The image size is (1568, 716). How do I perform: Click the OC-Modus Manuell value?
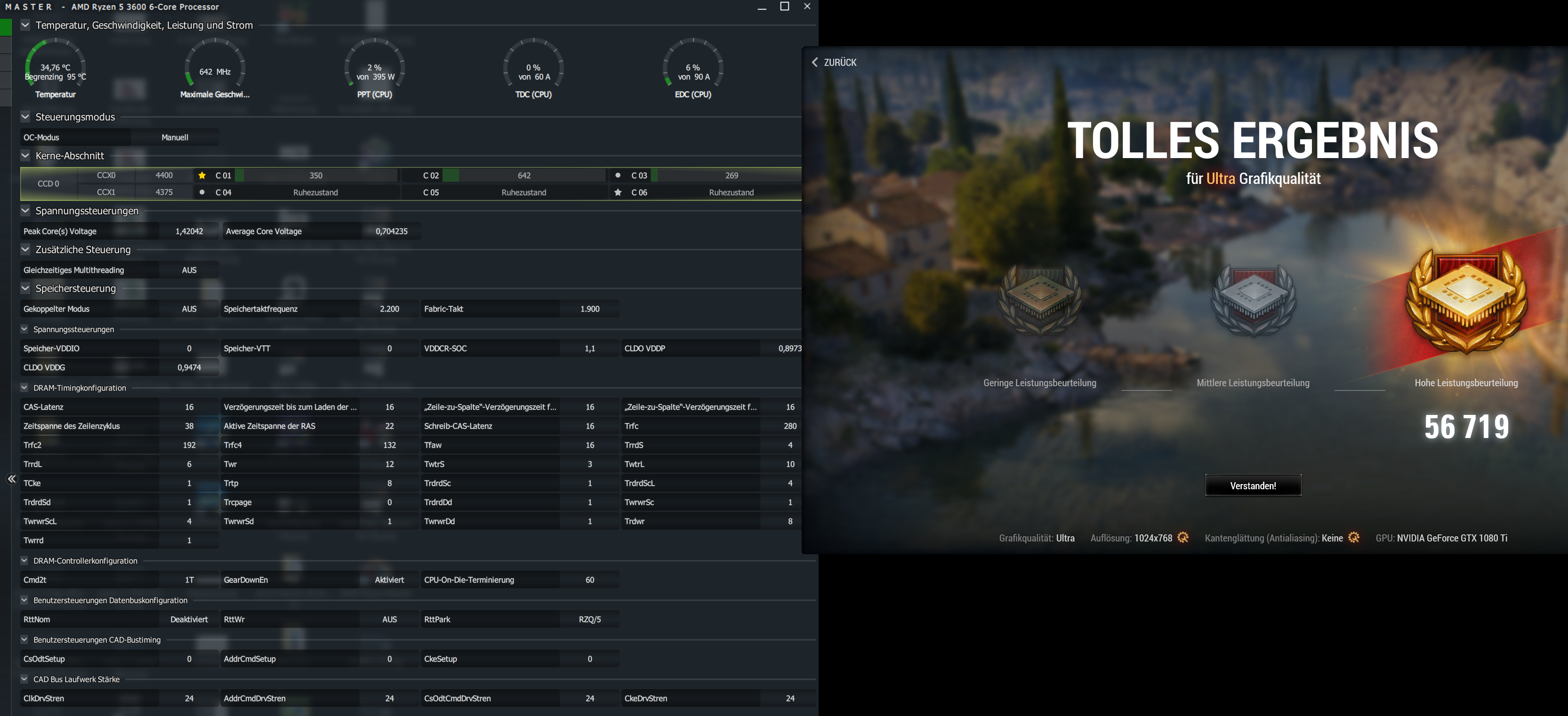click(x=175, y=137)
